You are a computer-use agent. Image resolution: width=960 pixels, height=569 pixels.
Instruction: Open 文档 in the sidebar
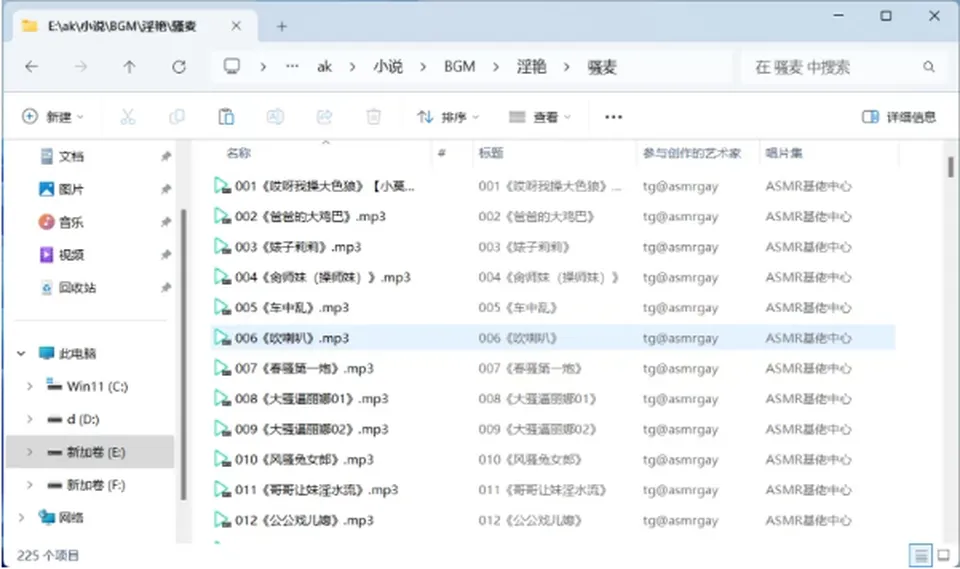[71, 157]
